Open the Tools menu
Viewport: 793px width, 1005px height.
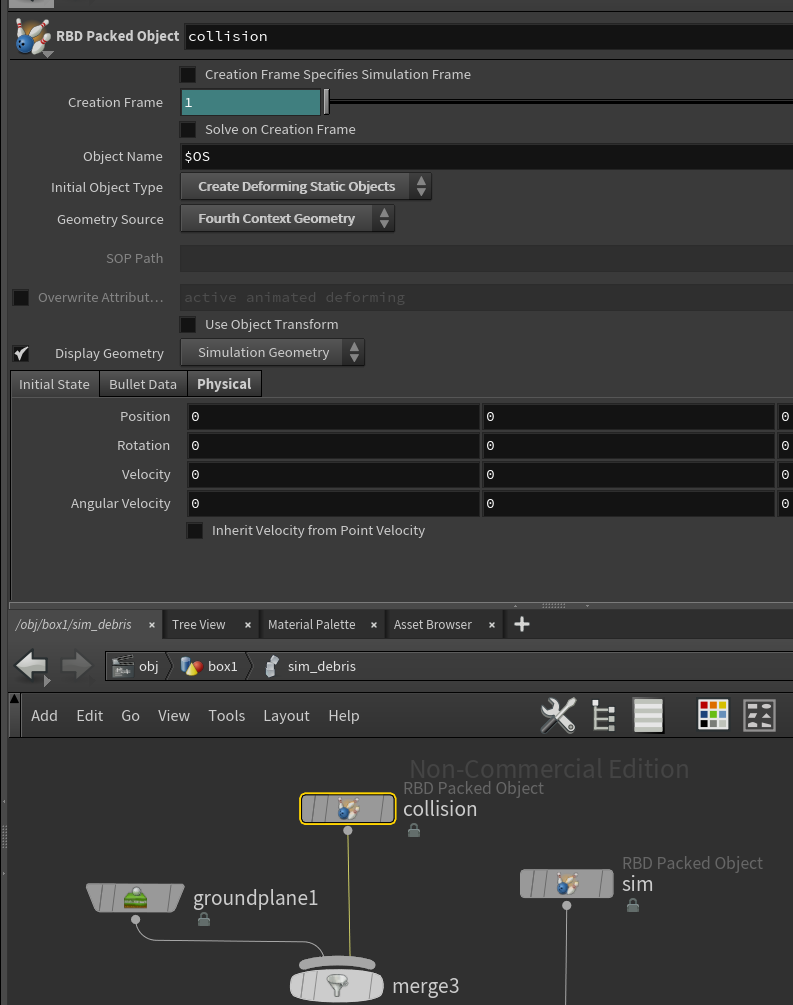coord(227,715)
